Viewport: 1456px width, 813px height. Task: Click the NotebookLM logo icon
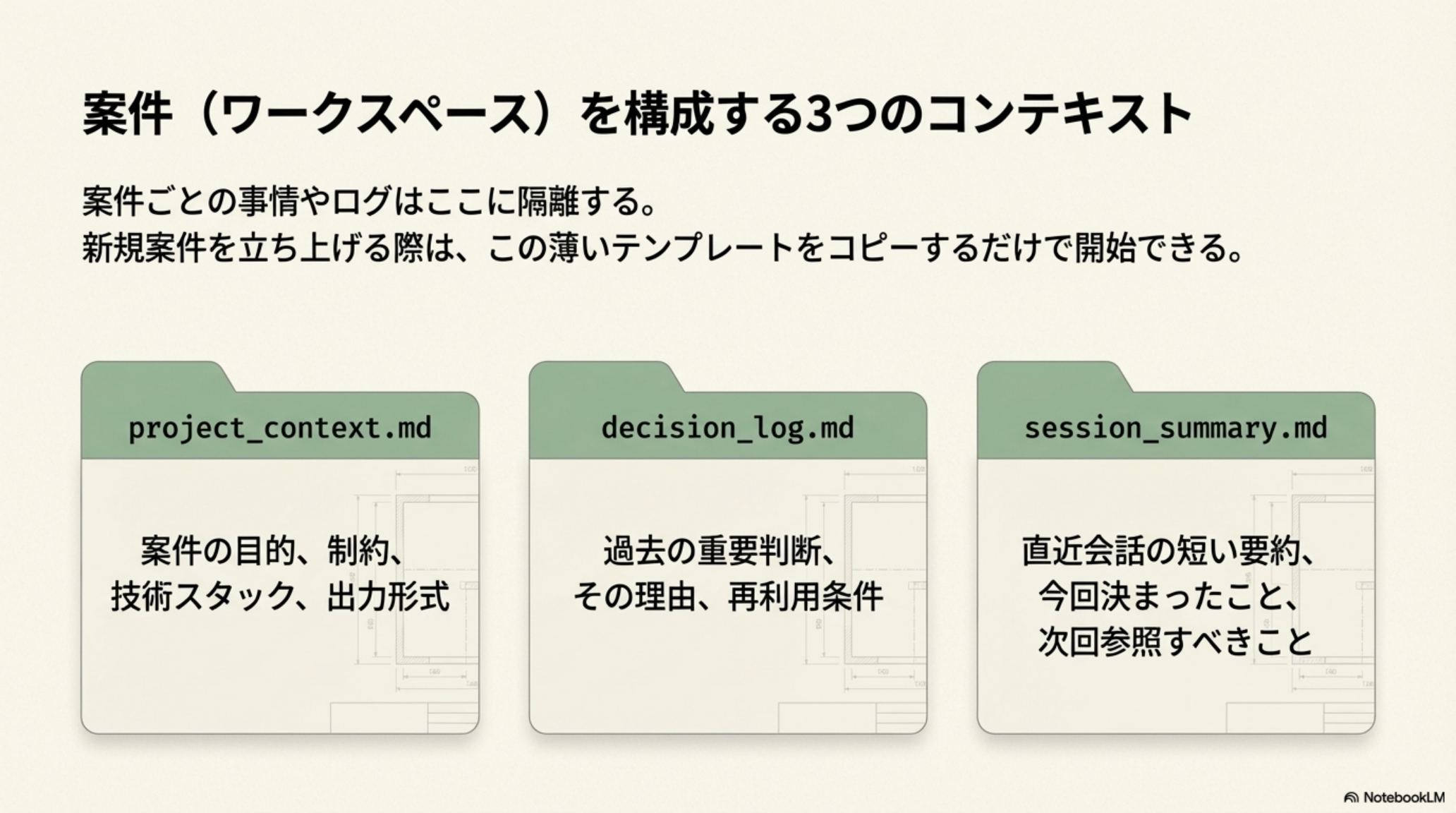click(1351, 797)
